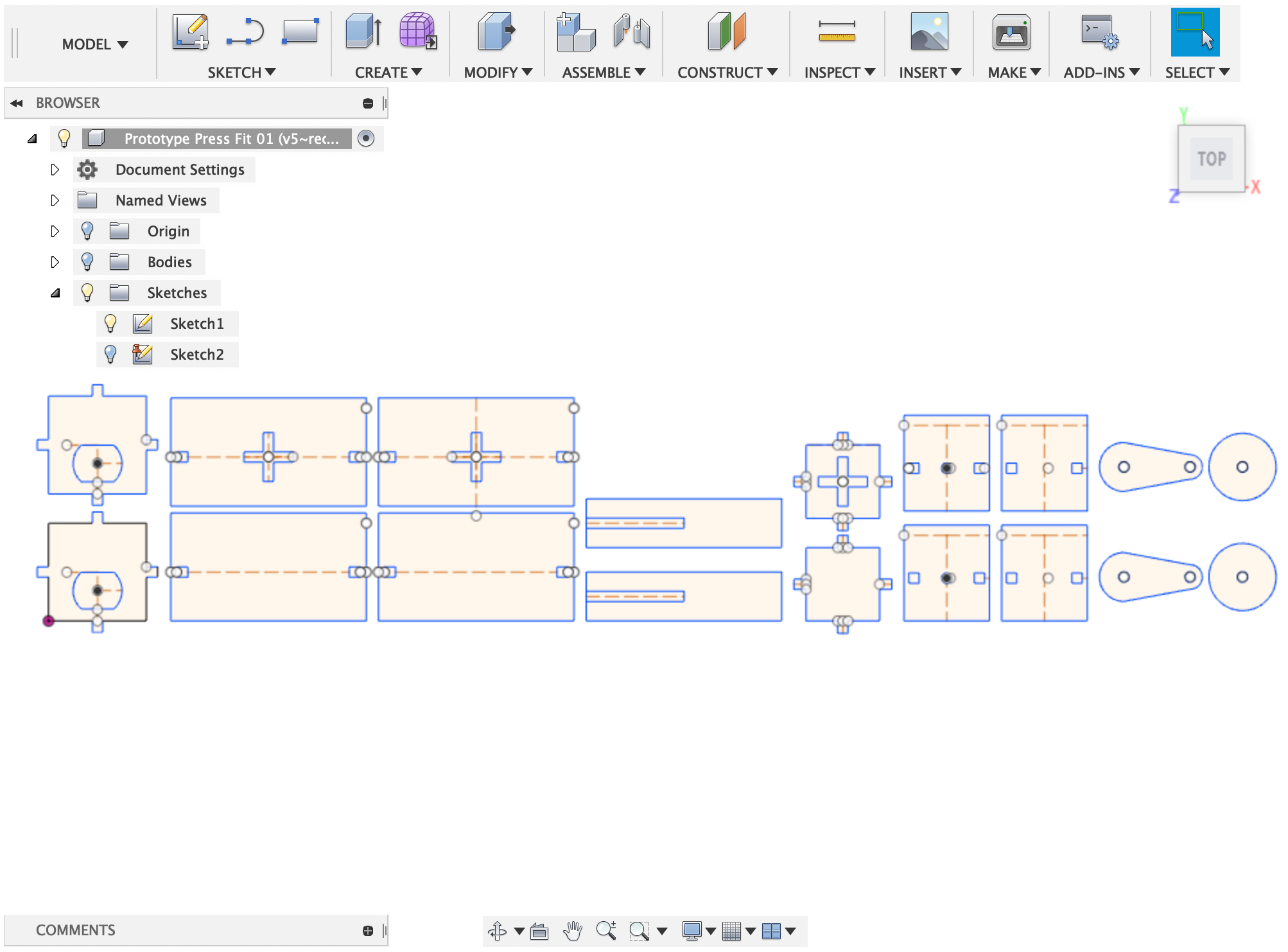
Task: Hide Sketch1 using its lightbulb
Action: pos(110,324)
